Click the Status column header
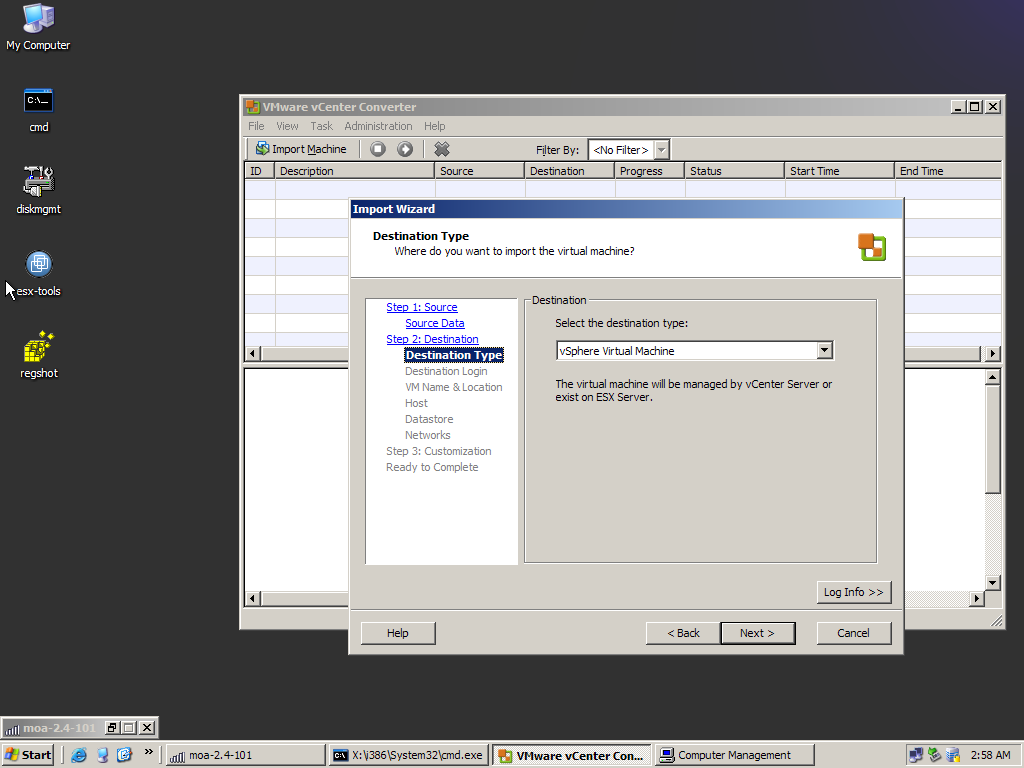Screen dimensions: 1024x768 tap(735, 171)
